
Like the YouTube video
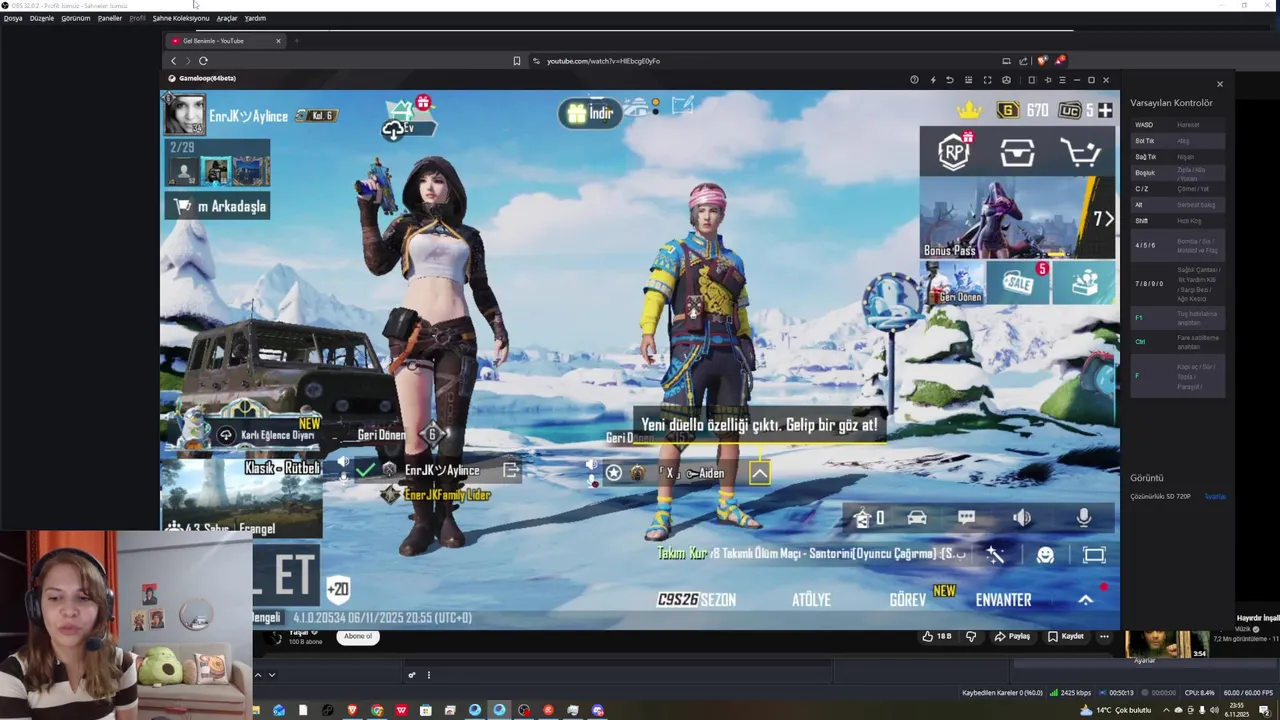tap(937, 636)
